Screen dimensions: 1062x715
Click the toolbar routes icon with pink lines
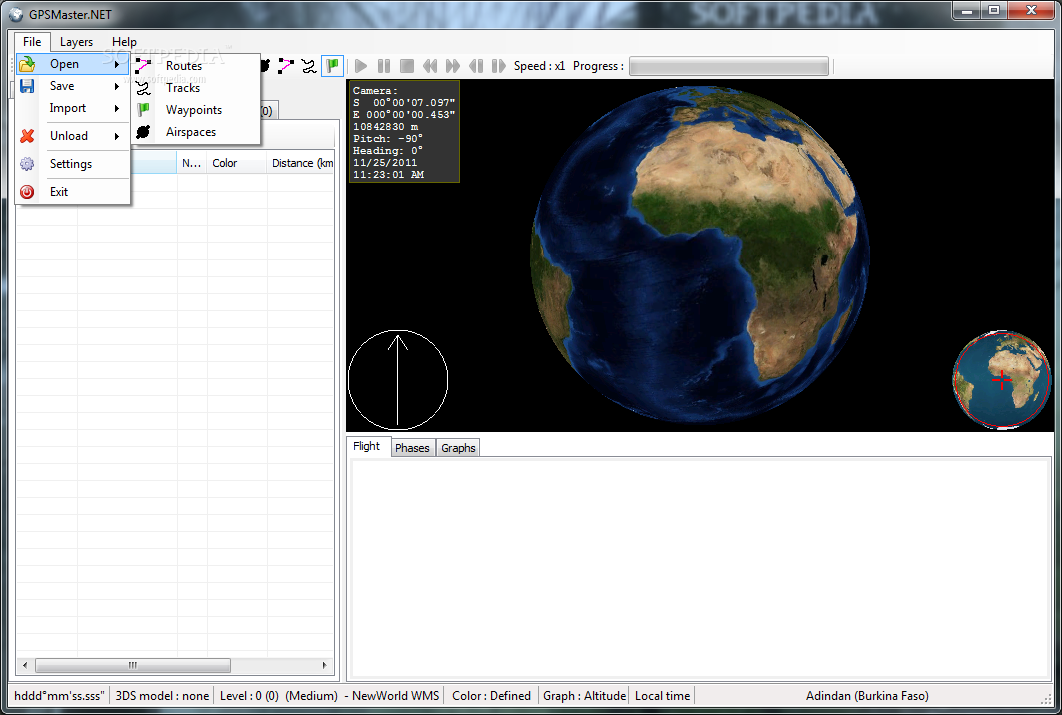[286, 66]
